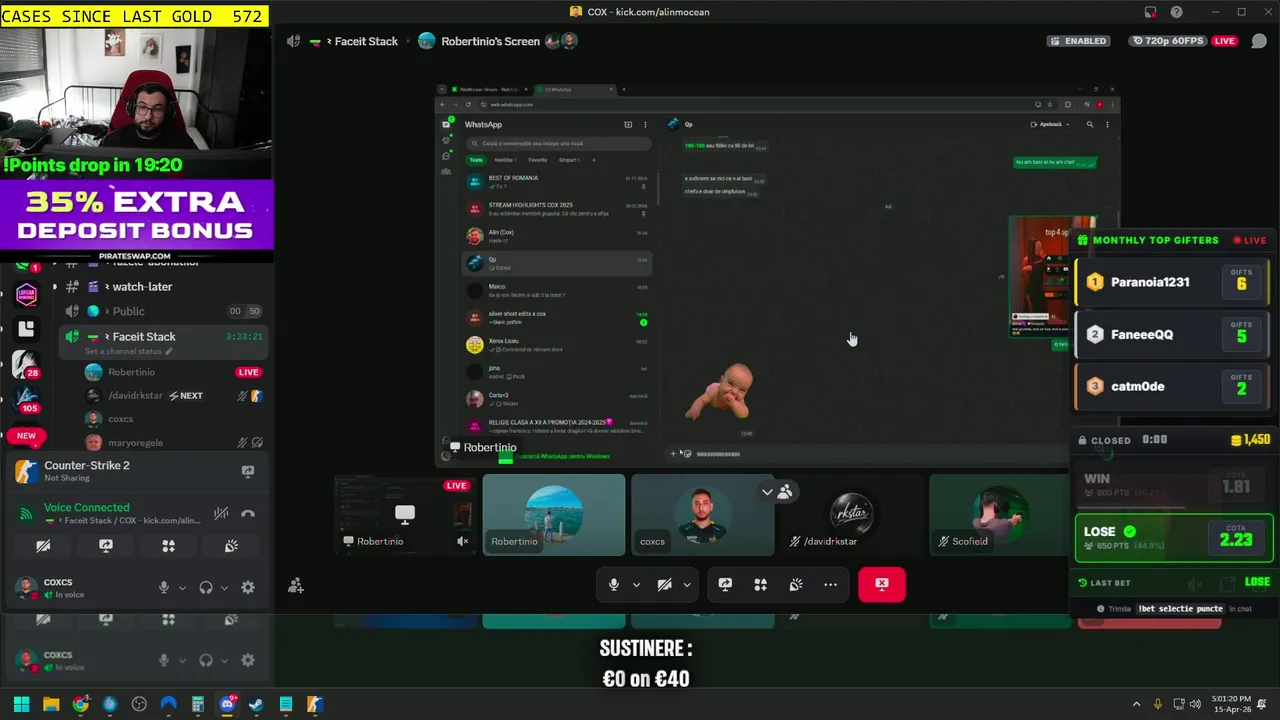1280x720 pixels.
Task: Select the WIN bet option
Action: tap(1175, 486)
